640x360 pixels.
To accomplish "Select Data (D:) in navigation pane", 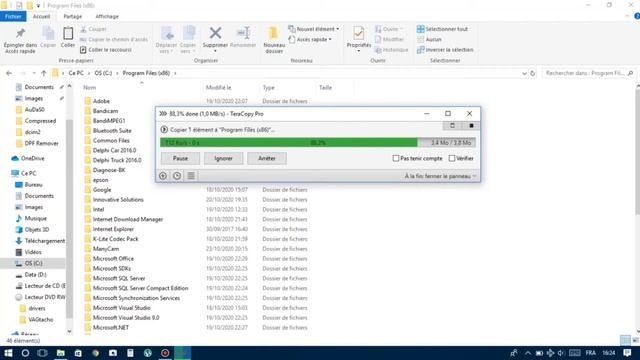I will [x=35, y=275].
